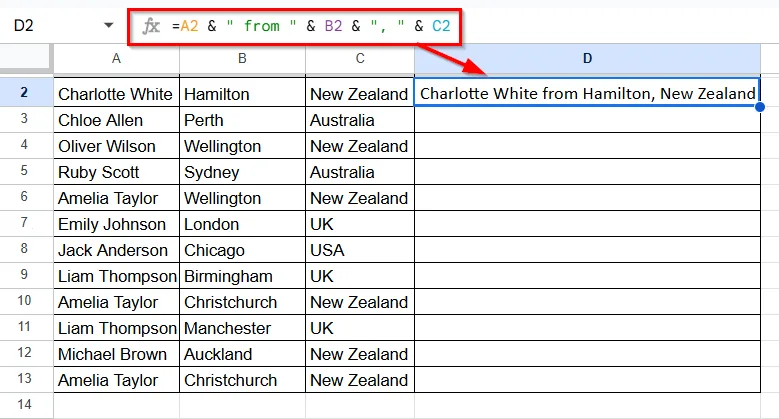Click Amelia Taylor cell in row 13
779x419 pixels.
click(x=116, y=380)
